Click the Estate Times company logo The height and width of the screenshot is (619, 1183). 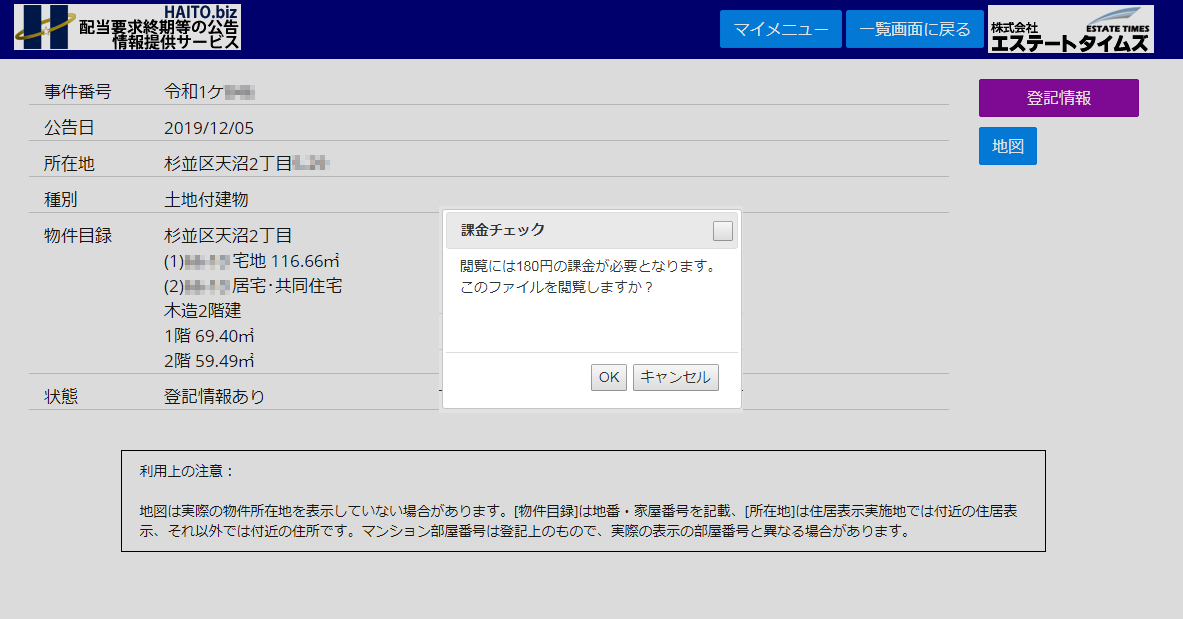click(1070, 29)
